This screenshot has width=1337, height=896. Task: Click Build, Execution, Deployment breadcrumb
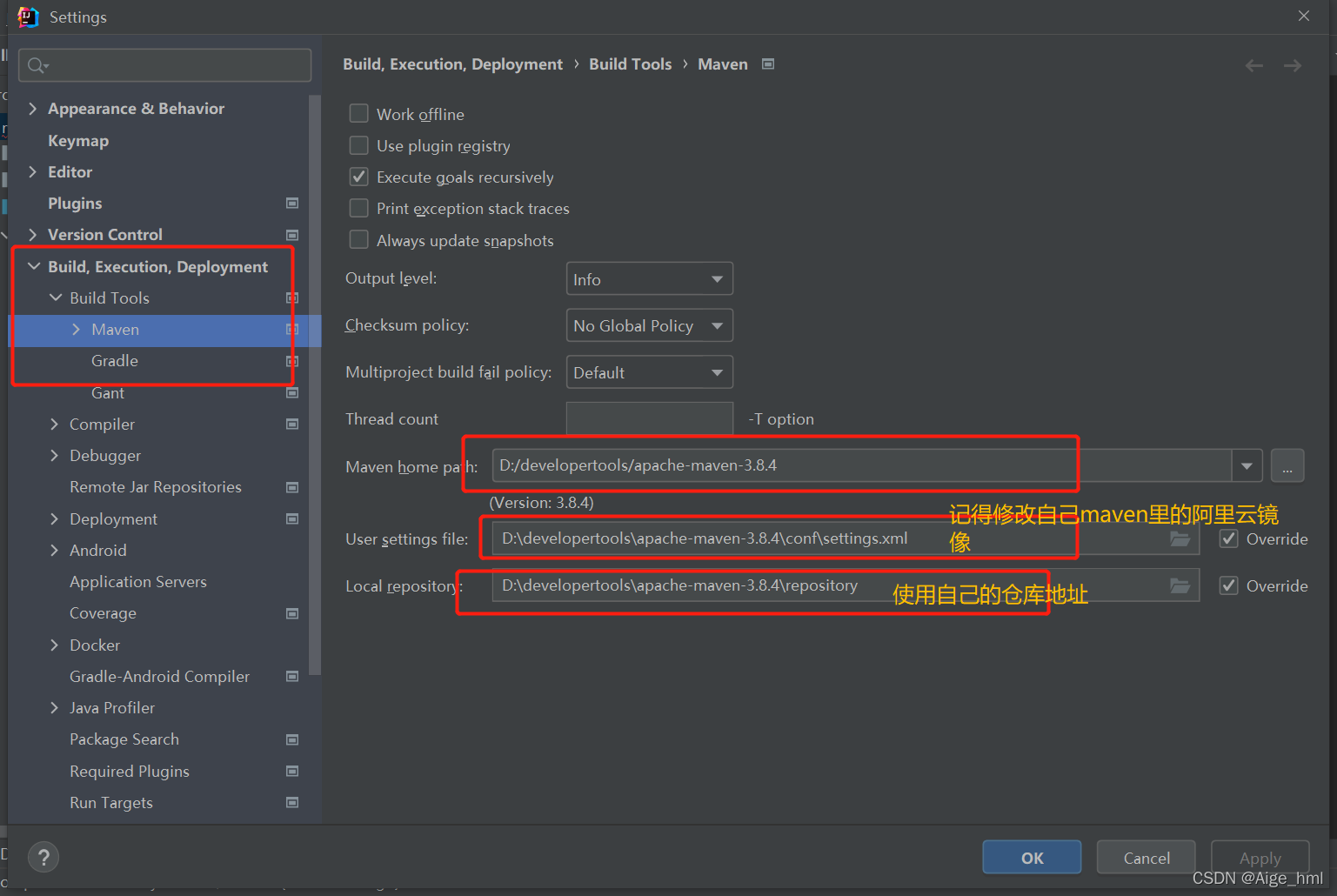pos(452,64)
